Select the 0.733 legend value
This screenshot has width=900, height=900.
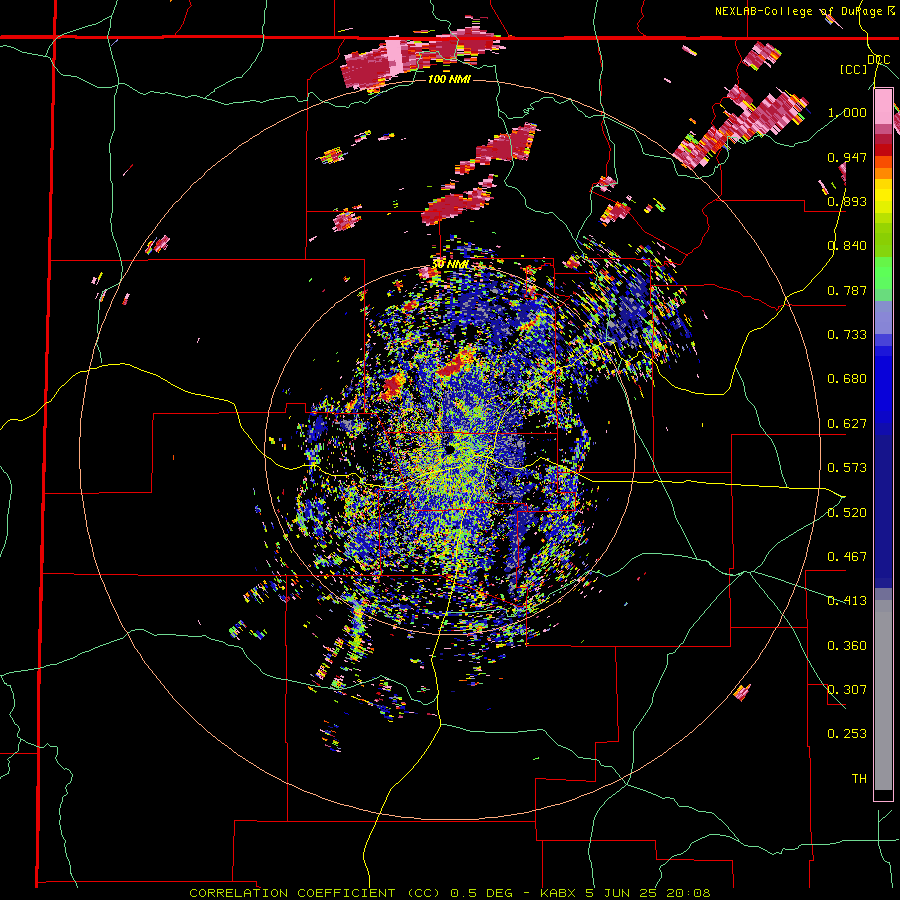pos(847,335)
